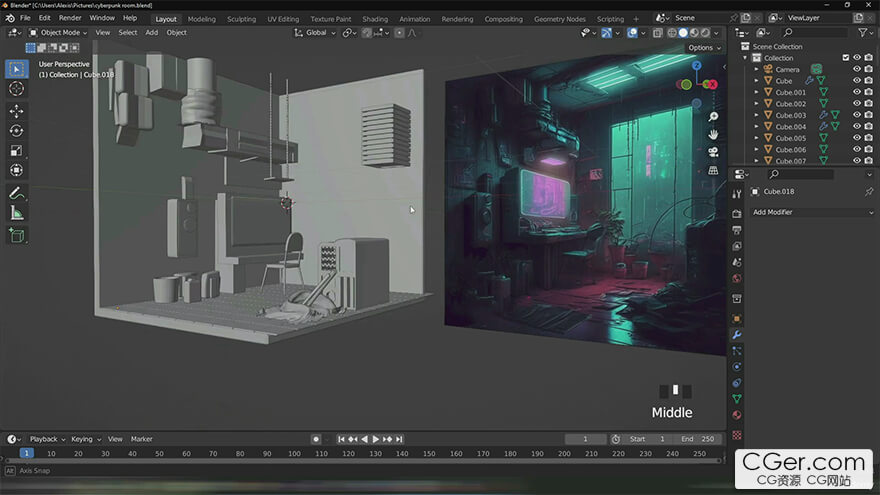The image size is (880, 495).
Task: Open the timeline Marker menu
Action: 141,439
